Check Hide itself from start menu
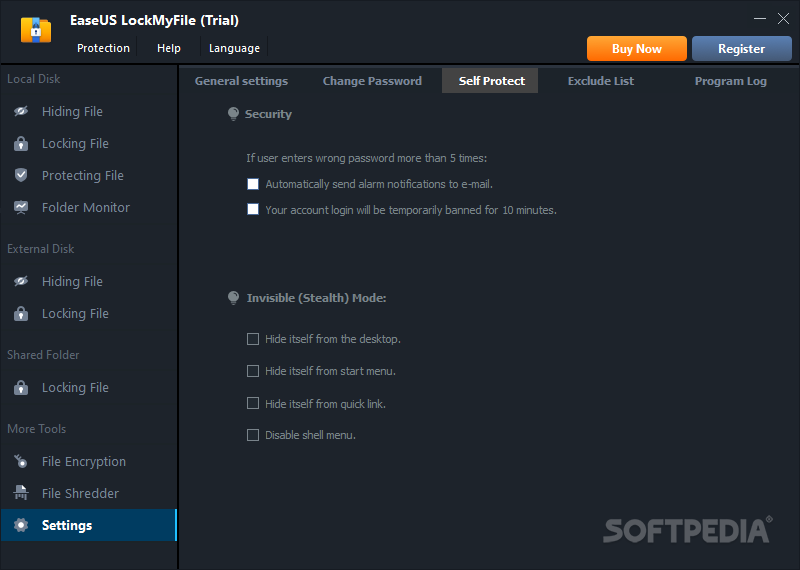Viewport: 800px width, 570px height. tap(253, 371)
